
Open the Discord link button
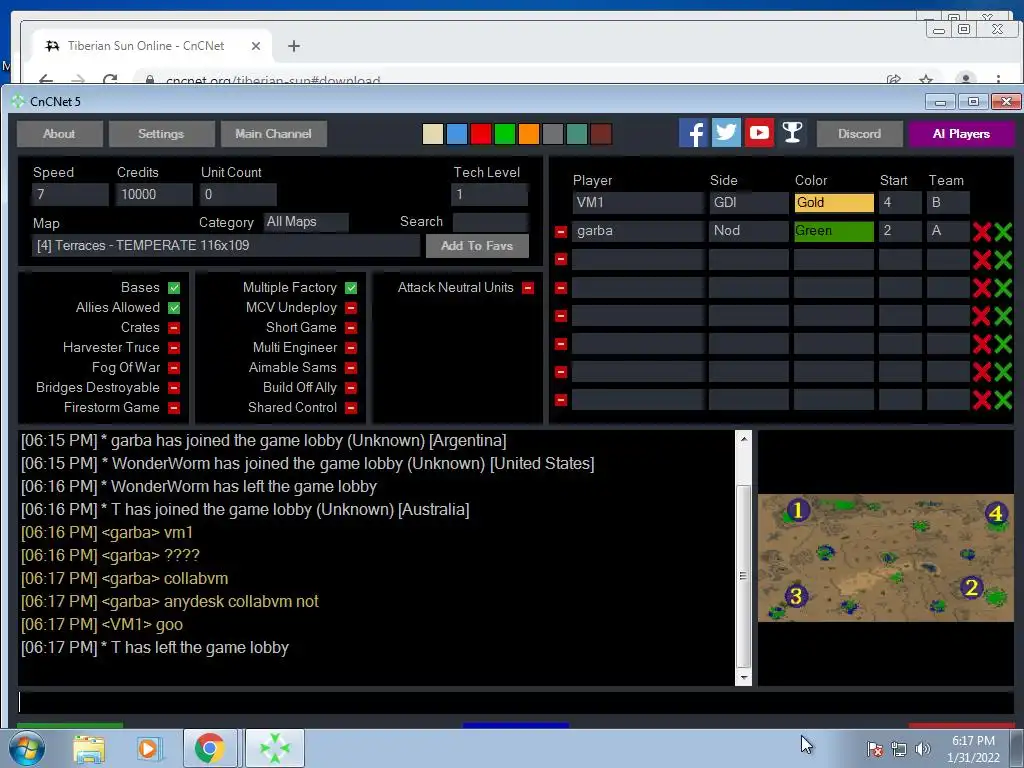tap(859, 133)
